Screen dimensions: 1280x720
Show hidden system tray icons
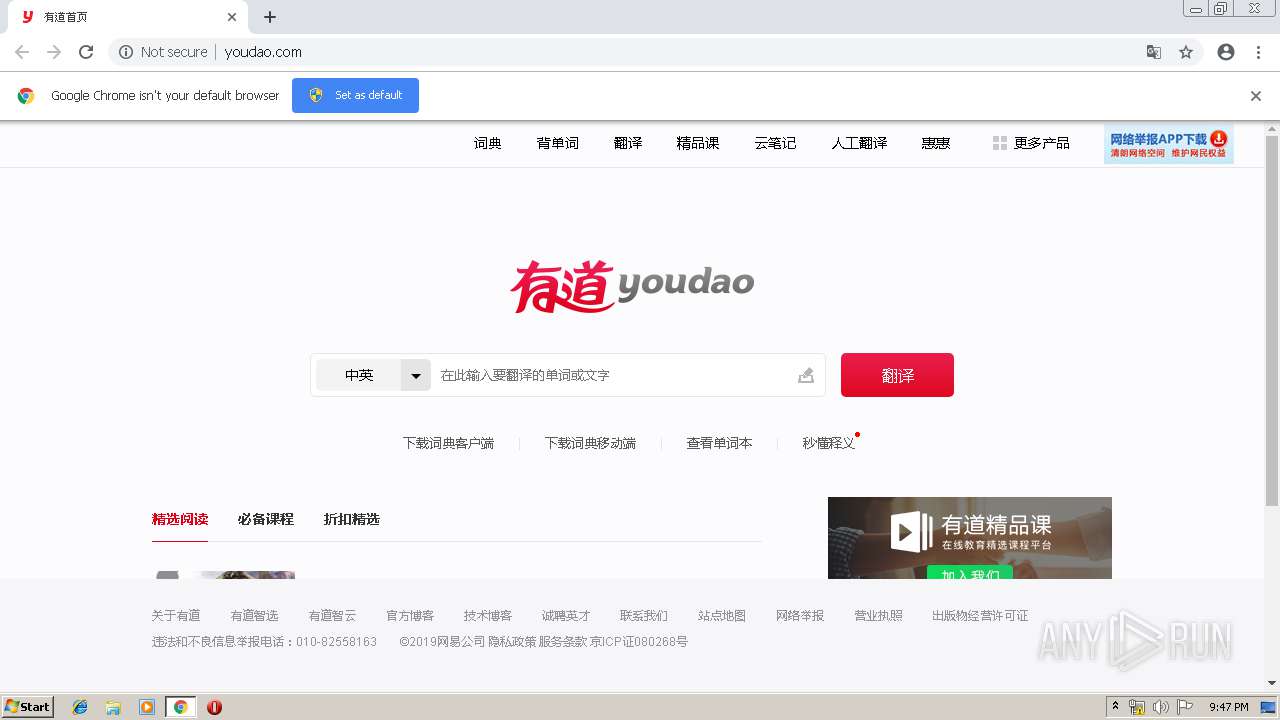click(1115, 707)
